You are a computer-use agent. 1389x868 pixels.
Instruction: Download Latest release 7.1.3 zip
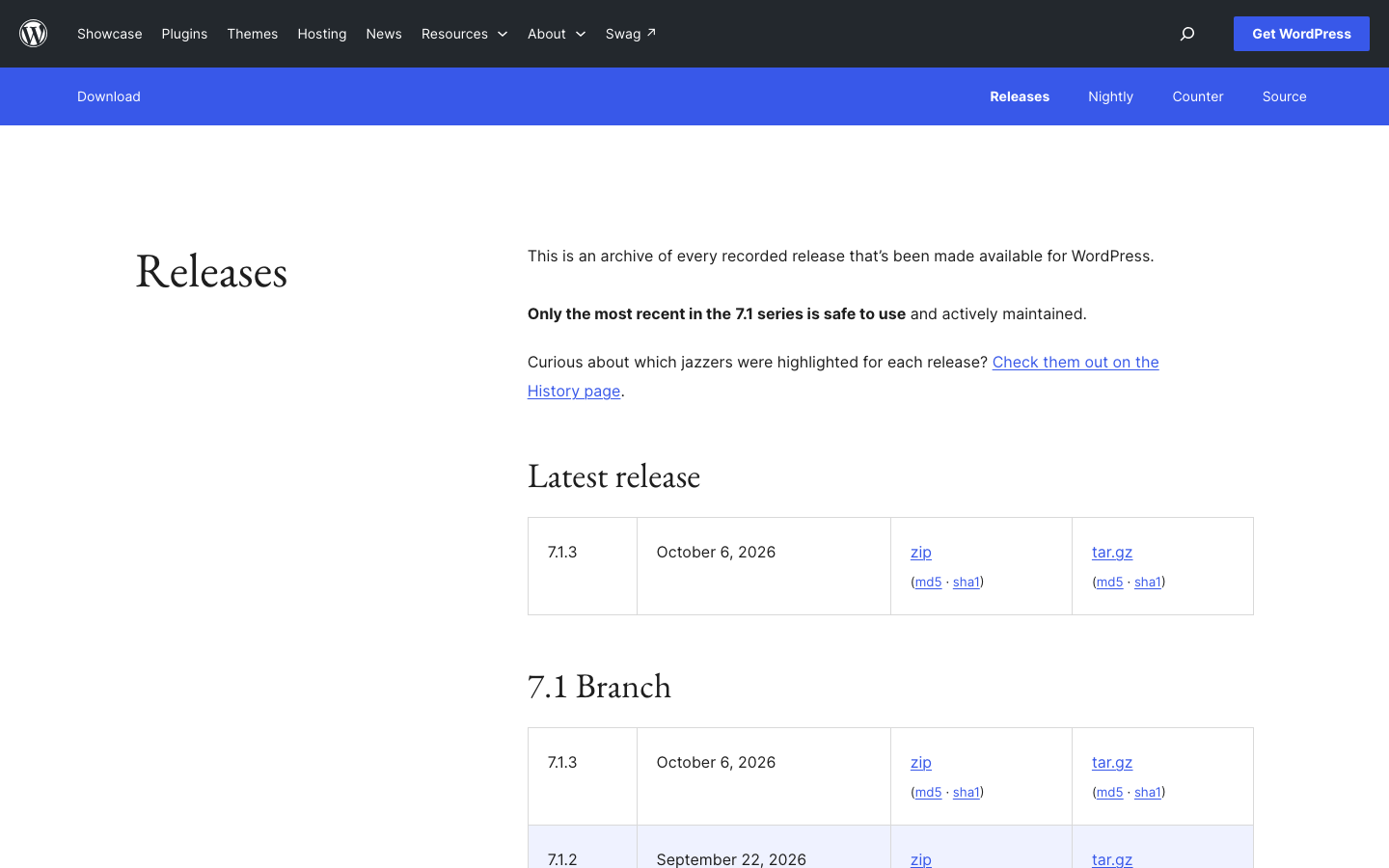921,552
